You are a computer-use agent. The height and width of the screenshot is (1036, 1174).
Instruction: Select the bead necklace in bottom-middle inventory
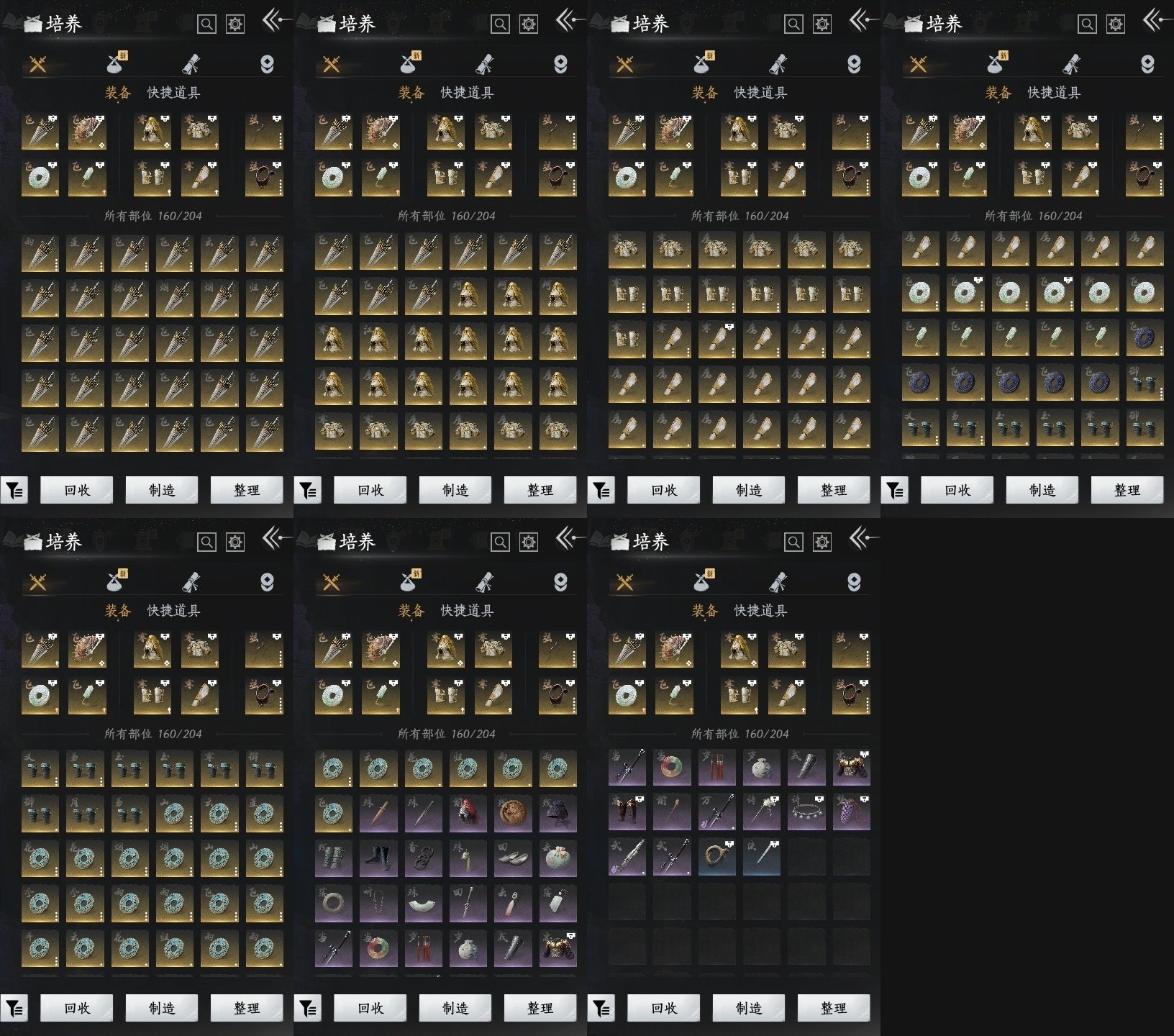click(378, 903)
